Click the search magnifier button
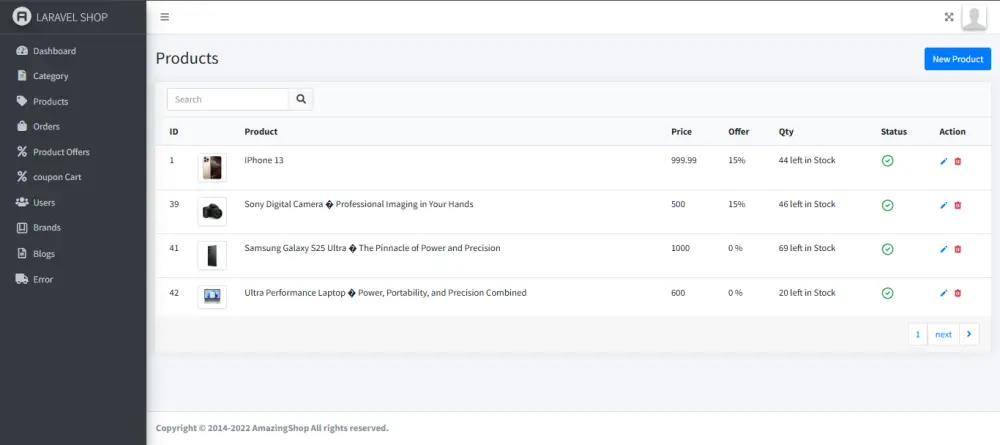1000x445 pixels. click(301, 99)
